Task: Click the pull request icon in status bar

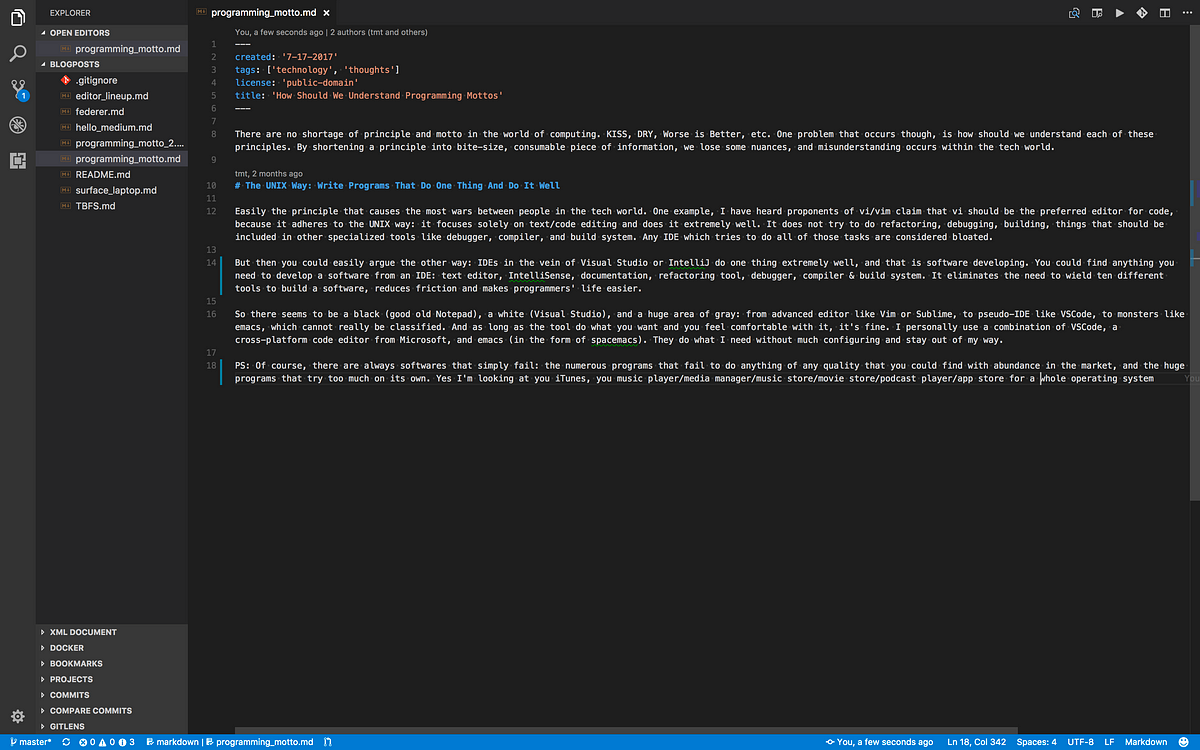Action: click(328, 742)
